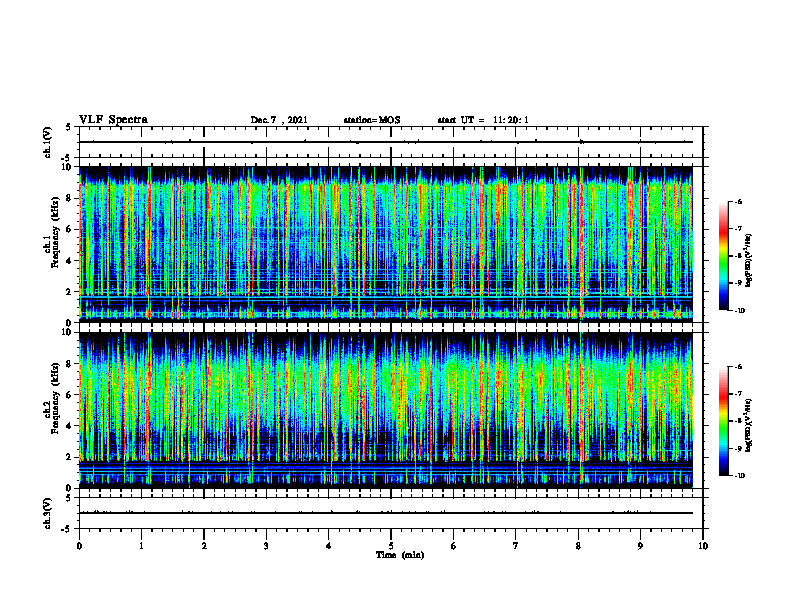Select the "ch.1(V)" axis label

click(x=48, y=142)
